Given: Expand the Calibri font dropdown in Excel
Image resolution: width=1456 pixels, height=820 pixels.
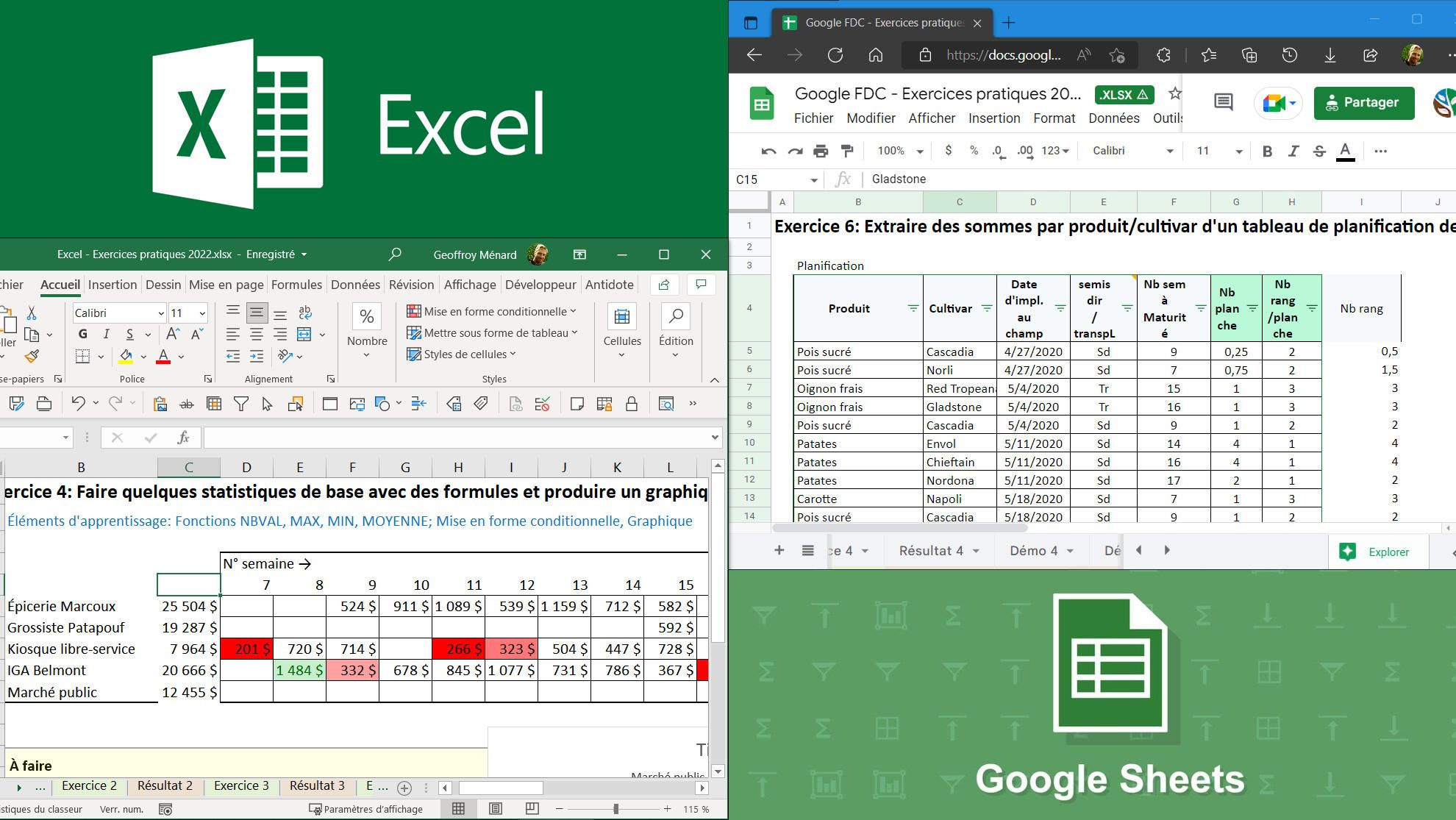Looking at the screenshot, I should click(161, 313).
